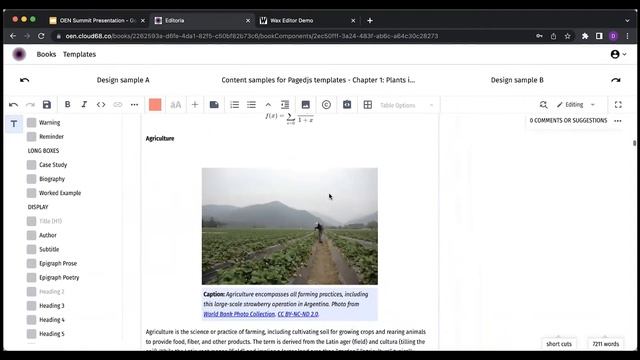Click the redo arrow in the editor toolbar
Screen dimensions: 640x360
pyautogui.click(x=30, y=105)
